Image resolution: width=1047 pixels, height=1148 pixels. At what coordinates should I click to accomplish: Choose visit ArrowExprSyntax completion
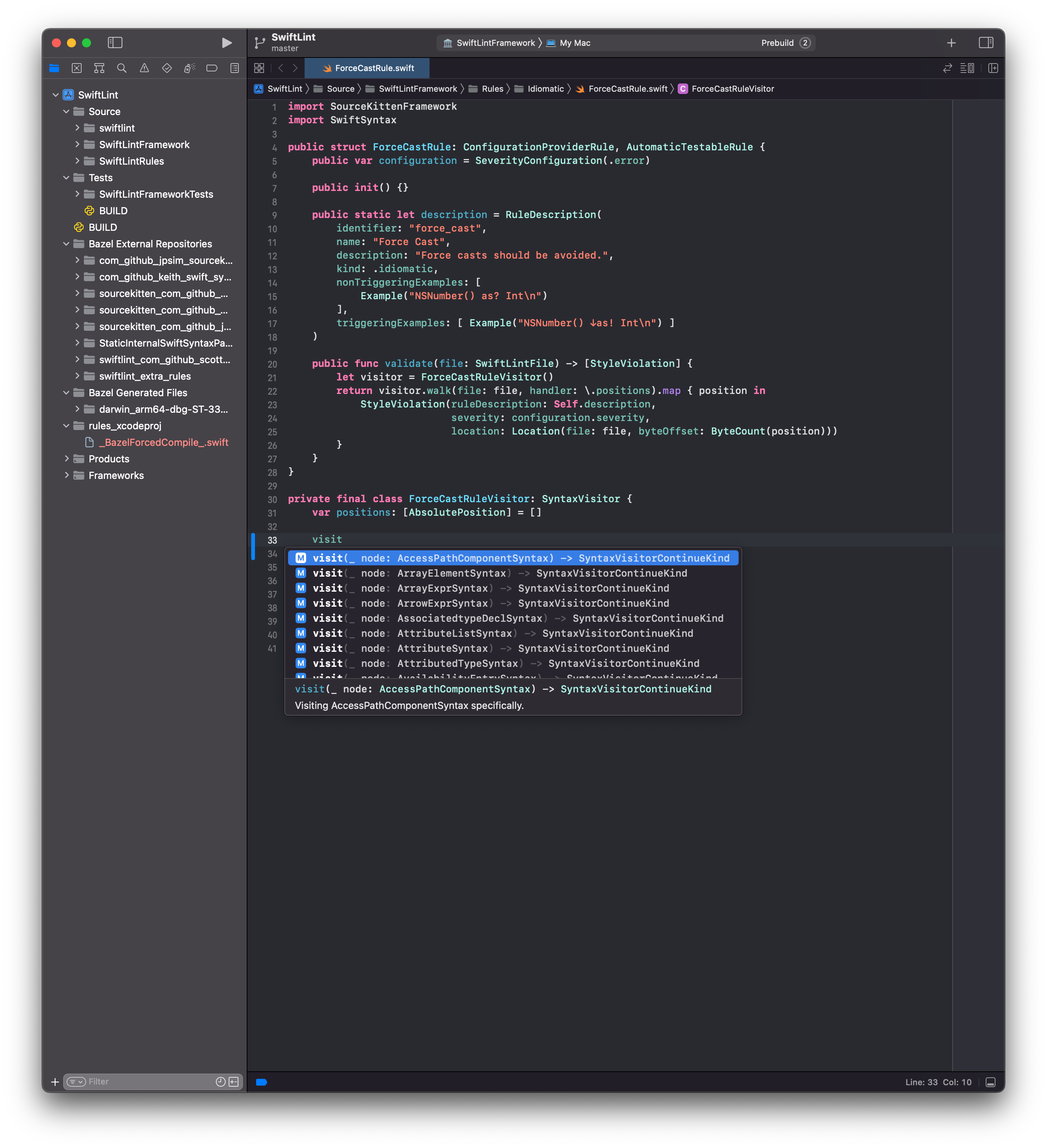coord(513,603)
